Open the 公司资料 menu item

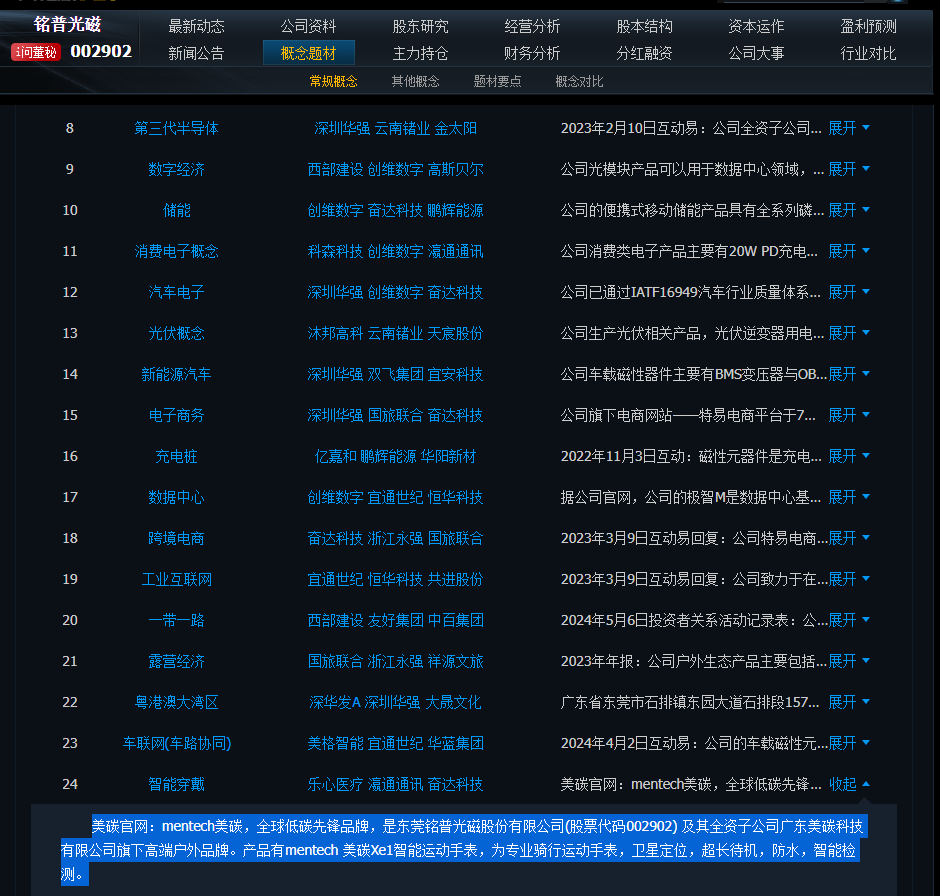tap(308, 26)
